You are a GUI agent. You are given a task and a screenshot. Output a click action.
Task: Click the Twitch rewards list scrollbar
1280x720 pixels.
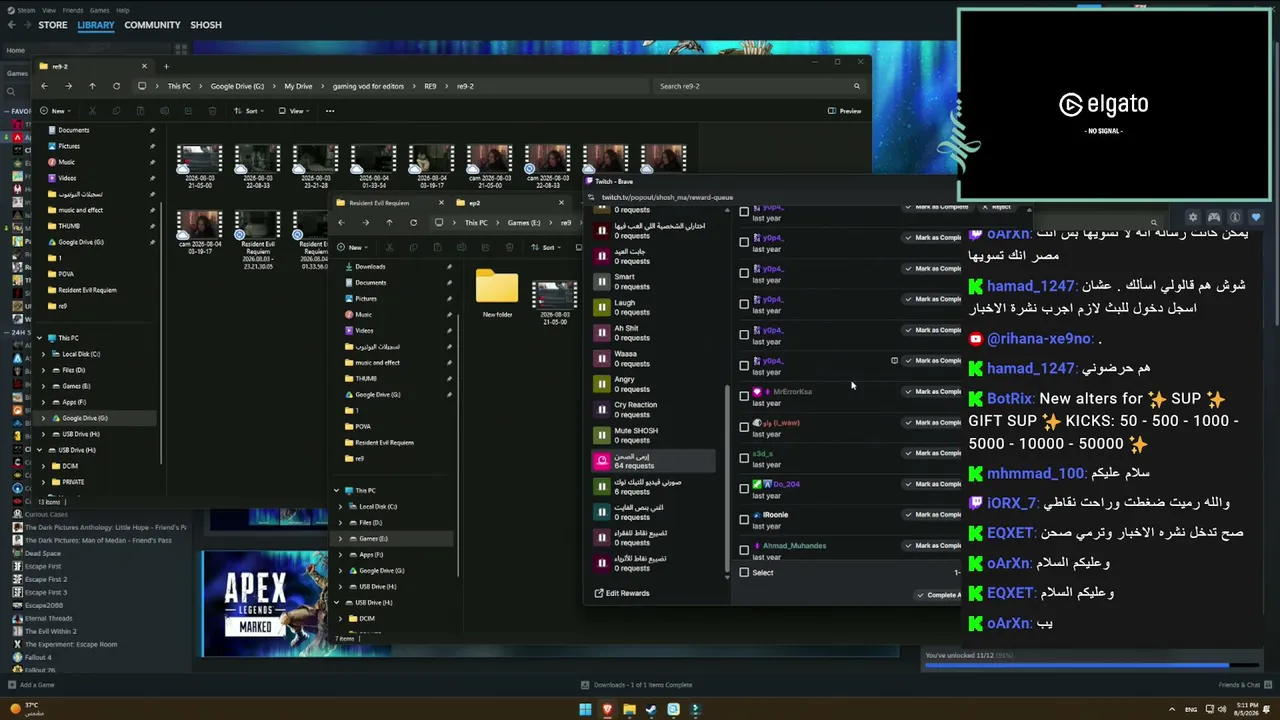point(727,480)
